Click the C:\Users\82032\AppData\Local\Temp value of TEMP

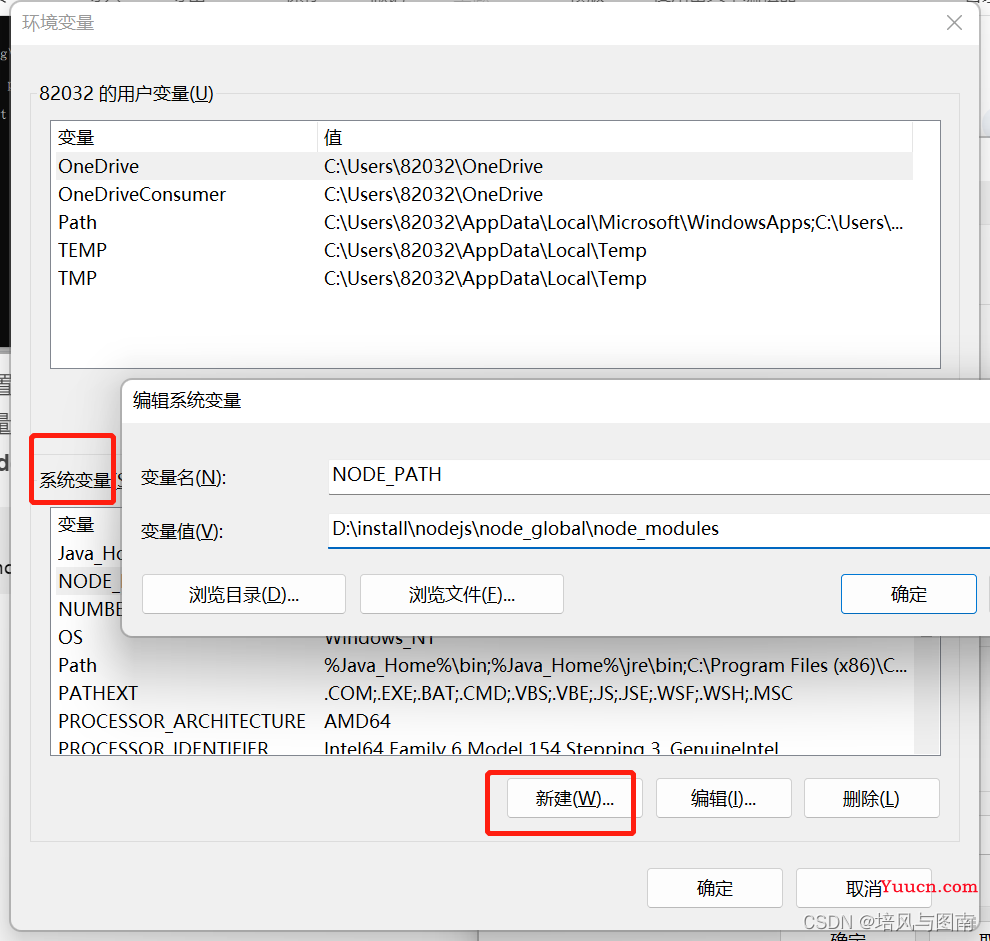click(485, 251)
